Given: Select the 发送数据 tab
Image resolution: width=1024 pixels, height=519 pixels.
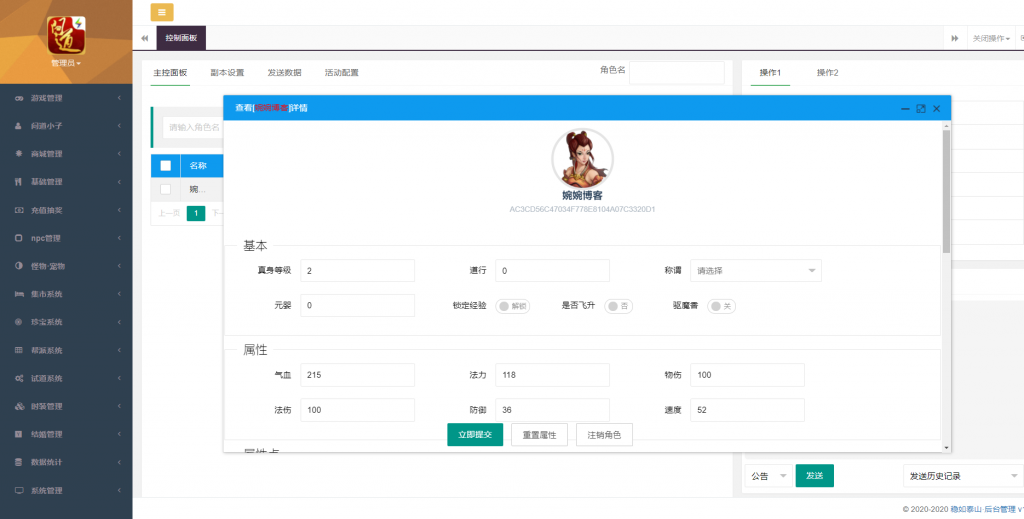Looking at the screenshot, I should coord(284,72).
